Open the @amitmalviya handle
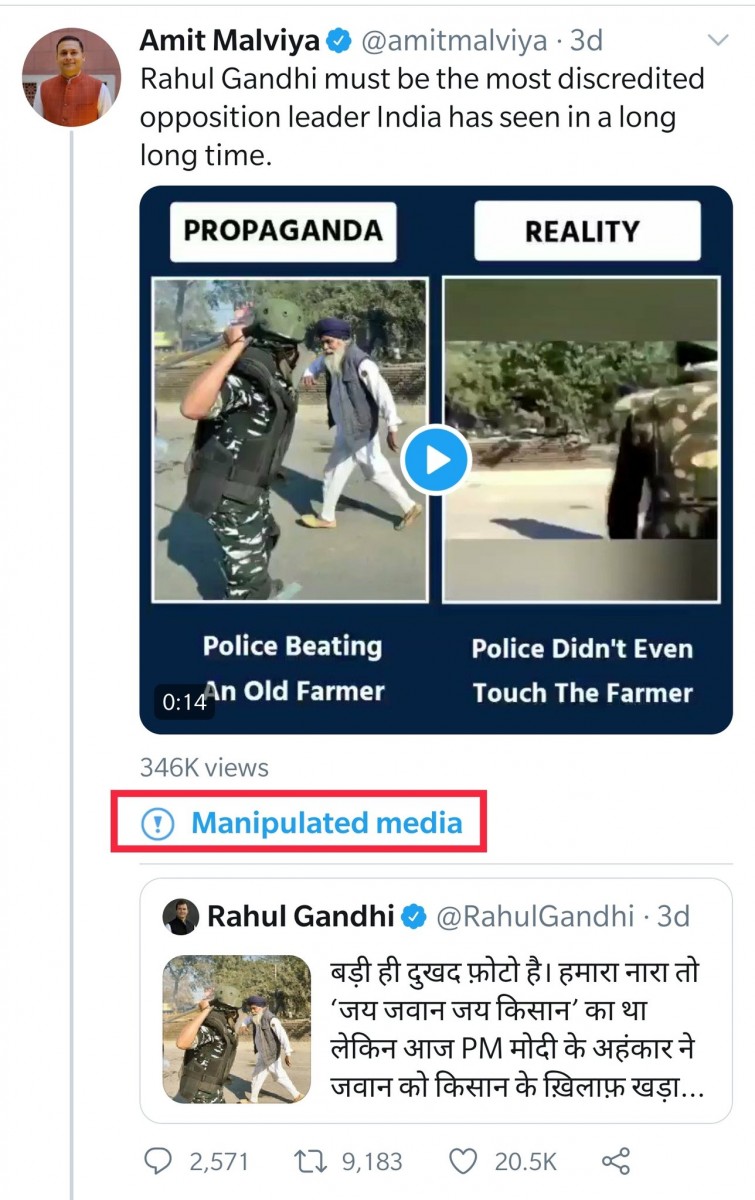Viewport: 755px width, 1200px height. 453,41
